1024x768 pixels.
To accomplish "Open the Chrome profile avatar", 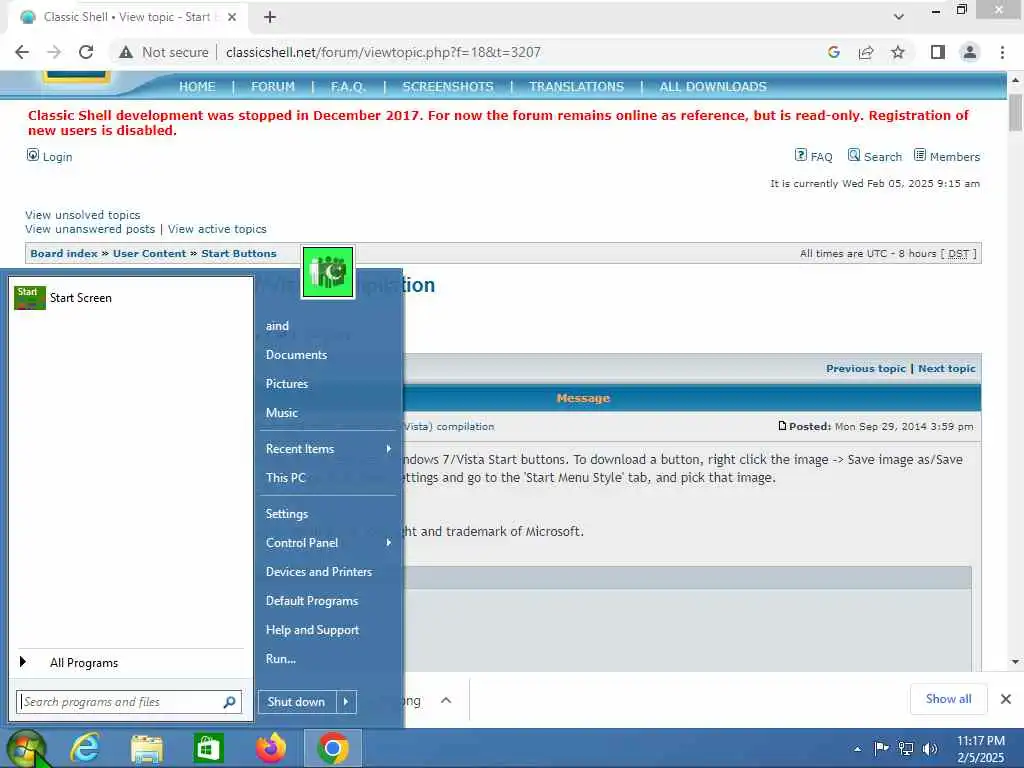I will pyautogui.click(x=970, y=52).
